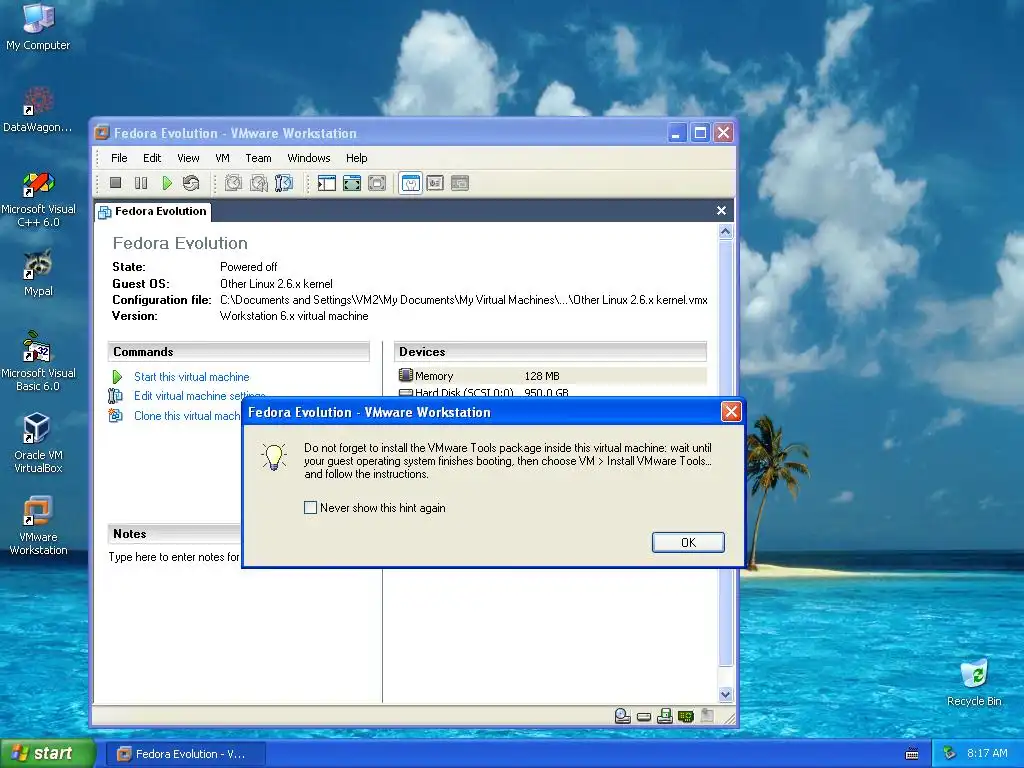Open the Help menu
The image size is (1024, 768).
point(357,158)
